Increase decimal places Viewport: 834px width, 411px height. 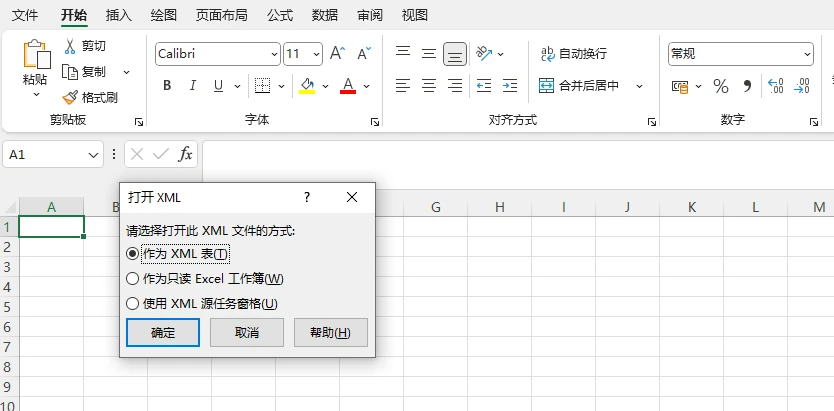click(775, 86)
